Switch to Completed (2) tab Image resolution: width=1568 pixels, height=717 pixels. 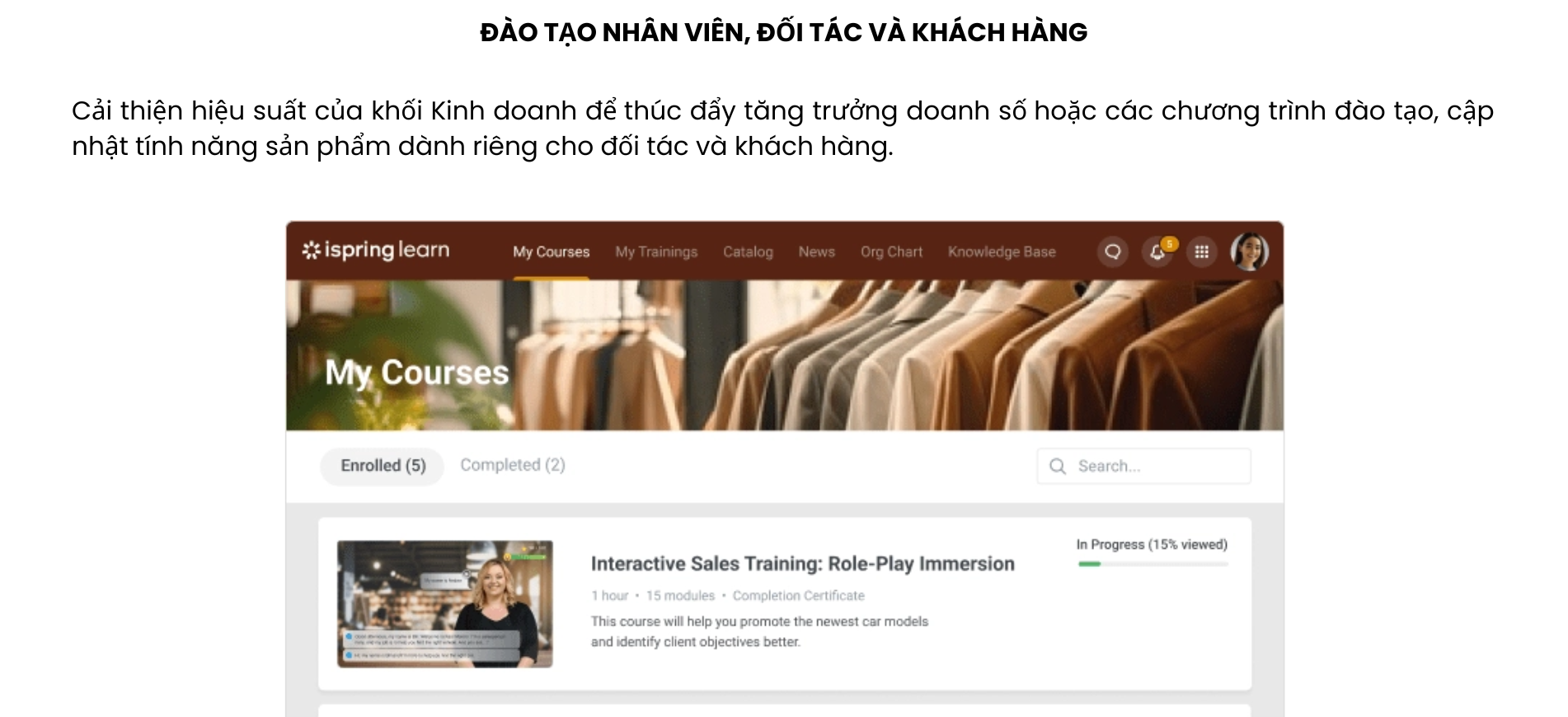coord(513,465)
